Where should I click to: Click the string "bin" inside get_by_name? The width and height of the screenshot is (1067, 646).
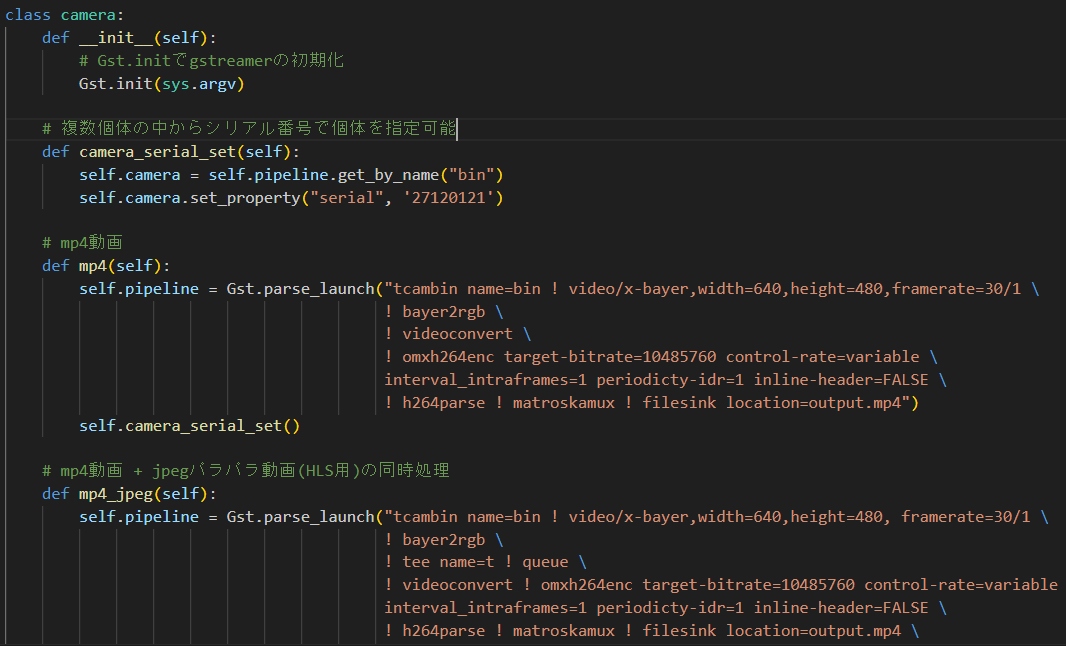(x=472, y=175)
